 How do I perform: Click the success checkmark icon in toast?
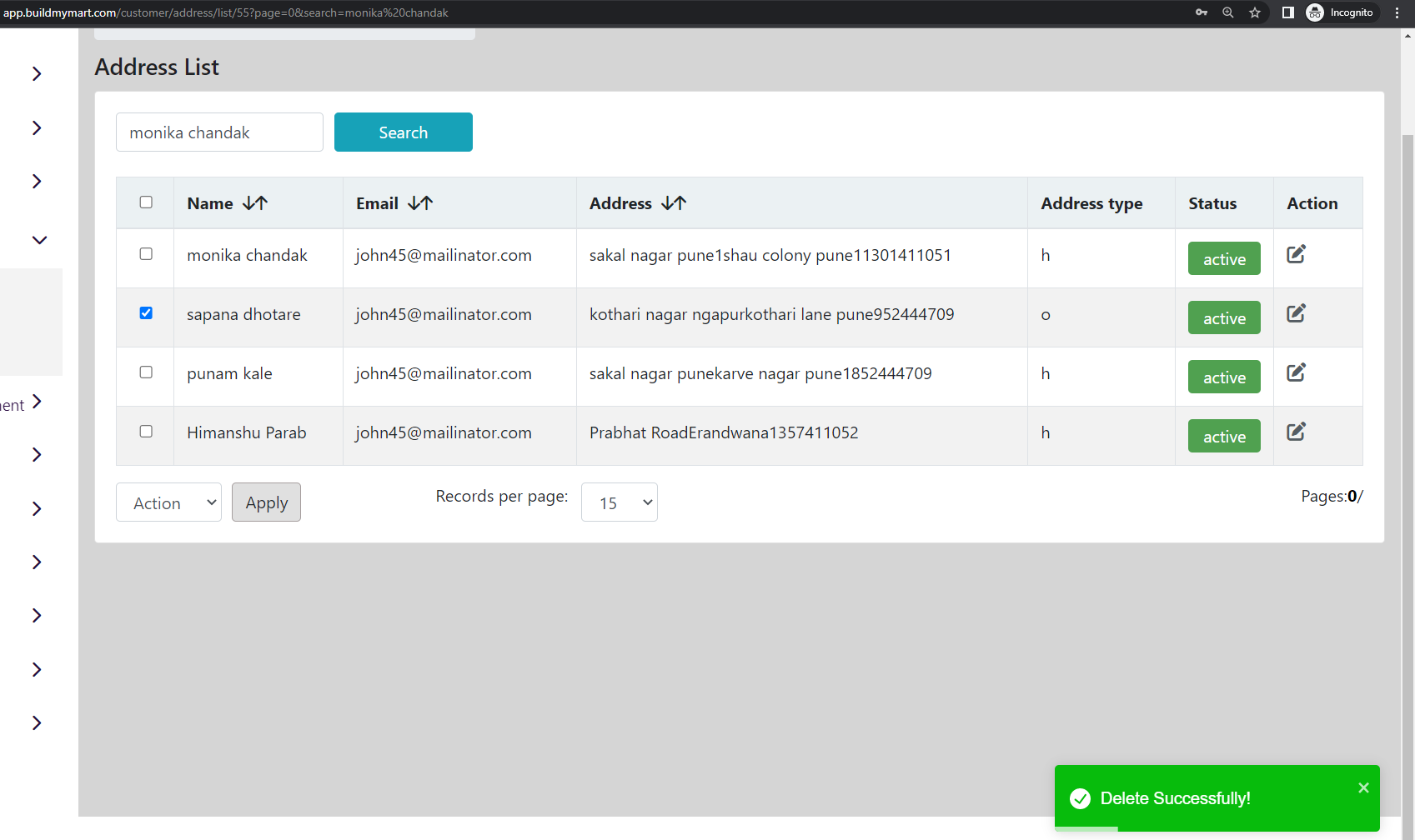point(1080,798)
